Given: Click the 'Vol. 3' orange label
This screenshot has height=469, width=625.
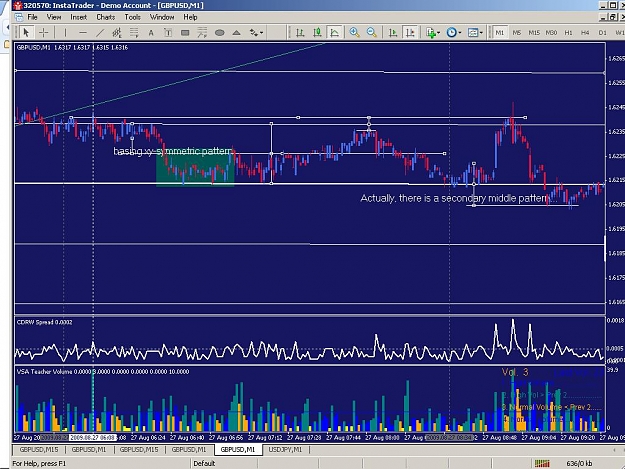Looking at the screenshot, I should click(x=515, y=372).
